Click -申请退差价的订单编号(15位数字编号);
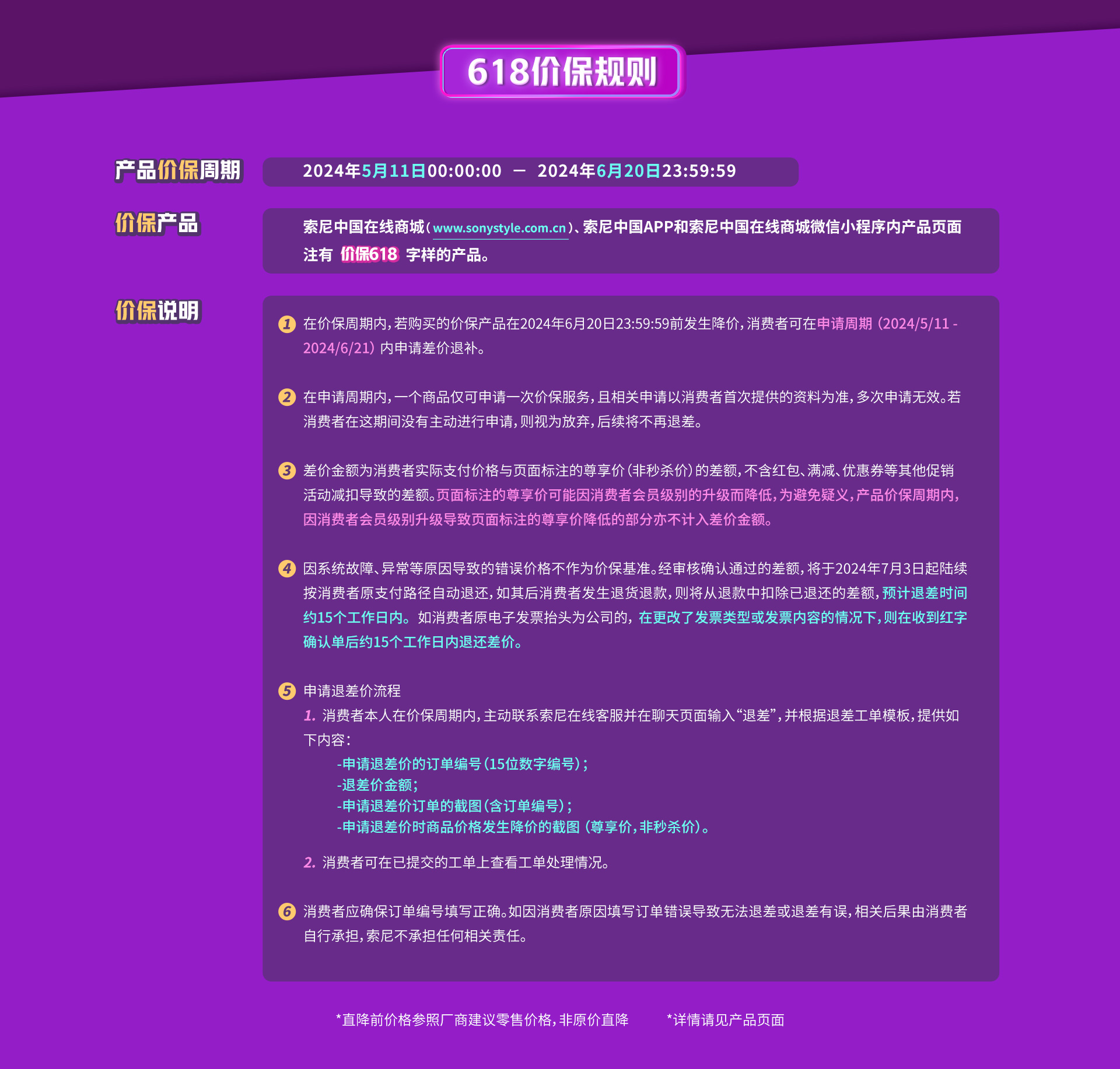The image size is (1120, 1069). (463, 764)
